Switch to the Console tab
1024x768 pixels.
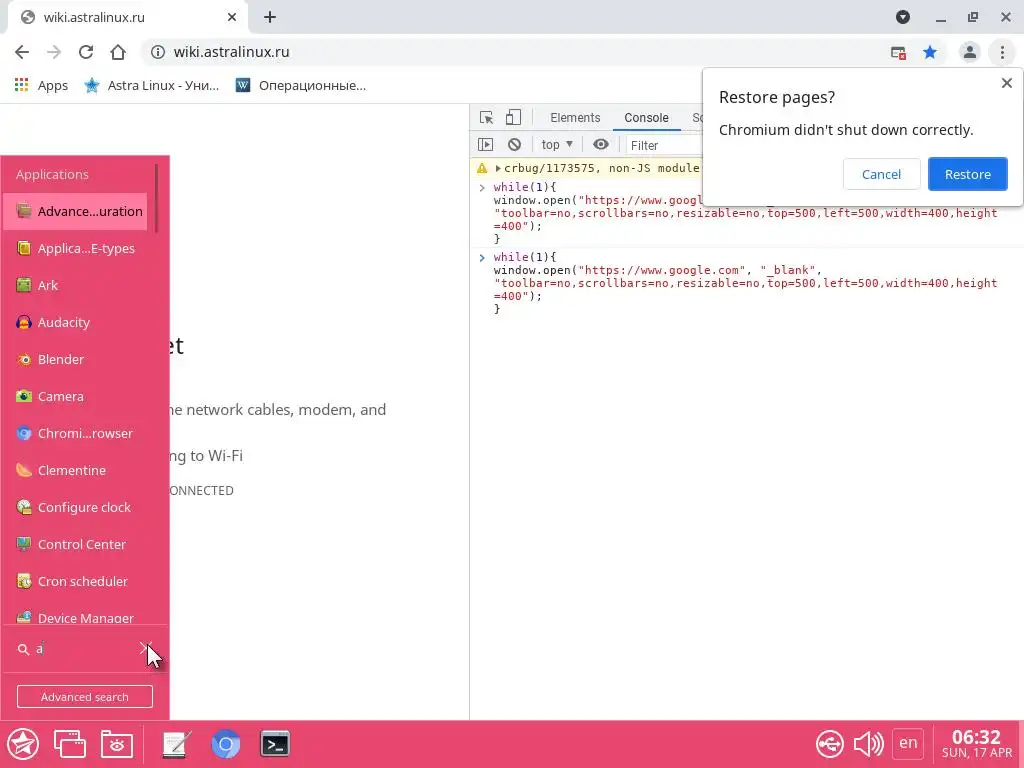pos(647,118)
